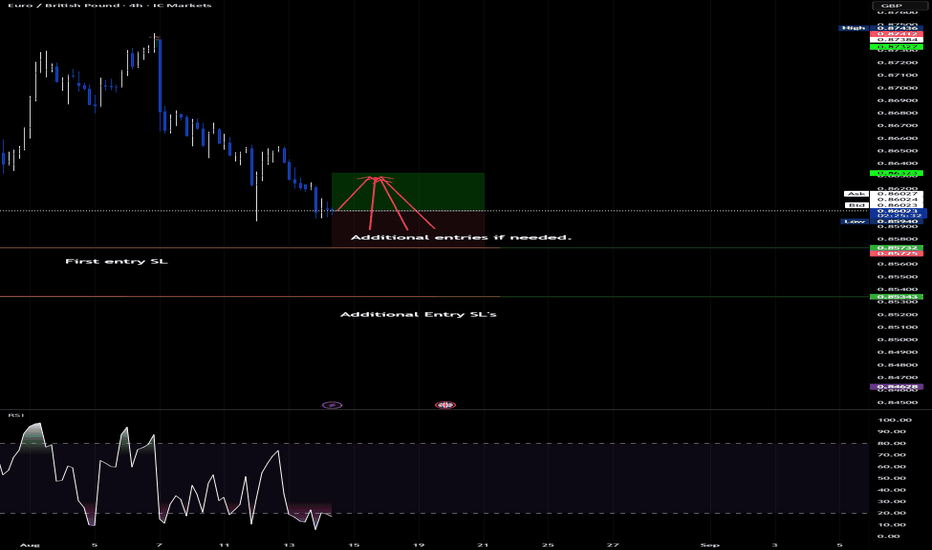
Task: Click the High price label on the axis
Action: (854, 28)
